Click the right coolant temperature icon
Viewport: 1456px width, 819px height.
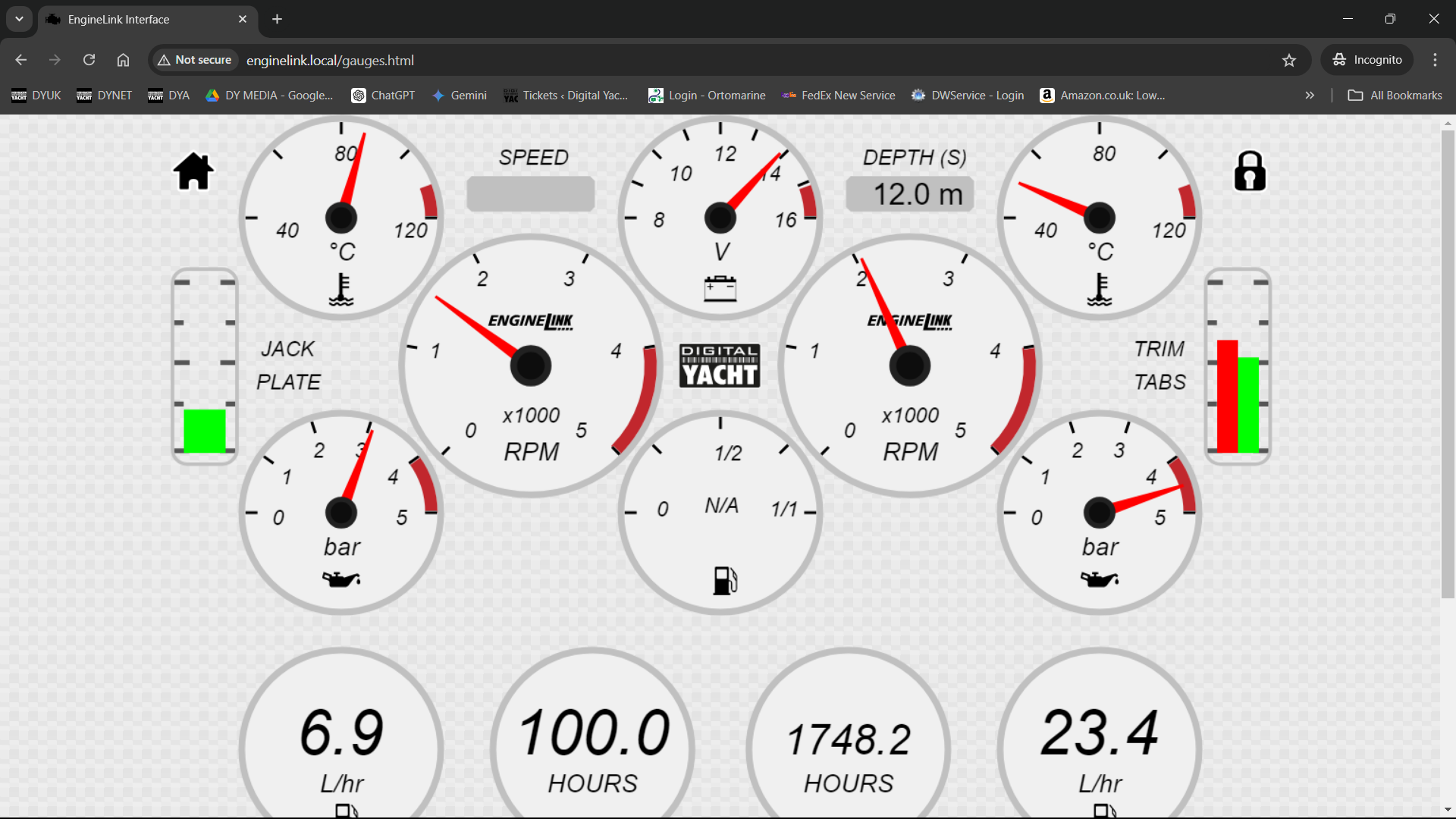click(x=1099, y=290)
